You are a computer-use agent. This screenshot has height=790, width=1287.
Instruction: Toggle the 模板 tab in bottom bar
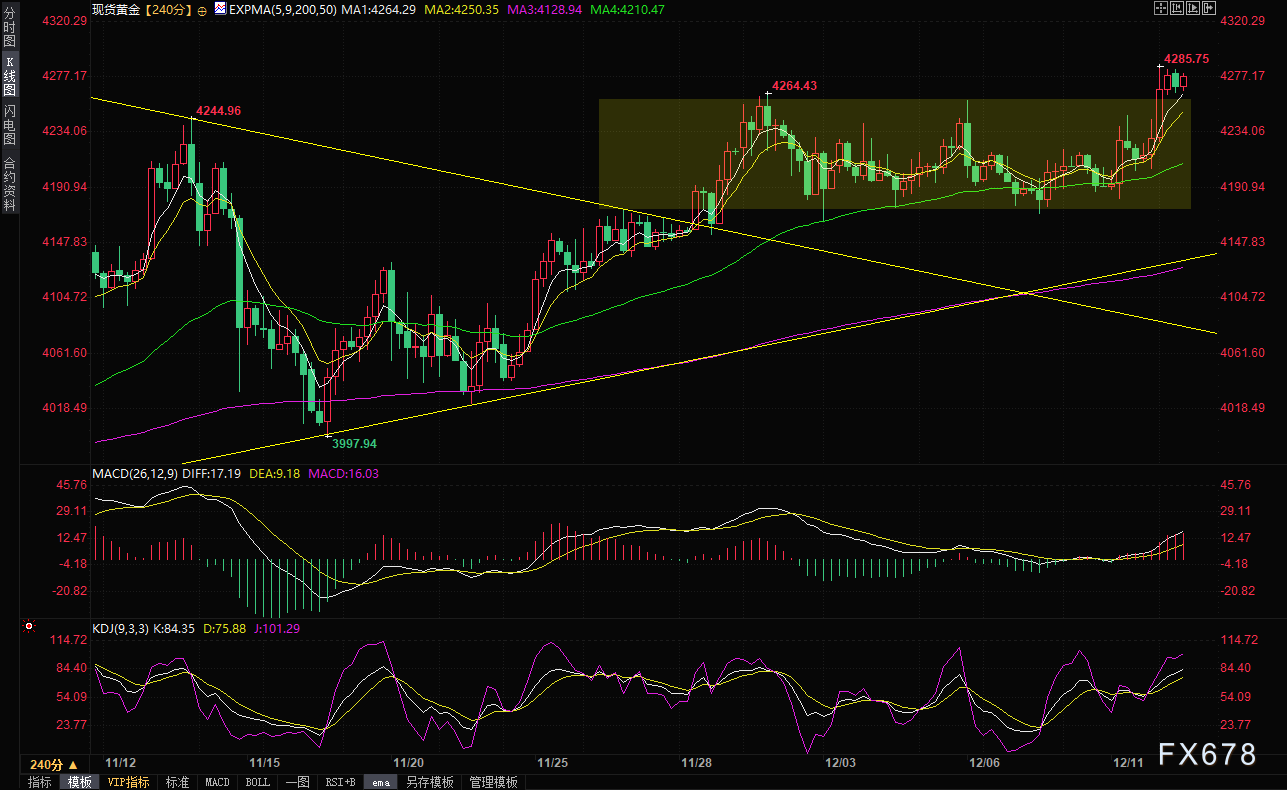point(80,782)
